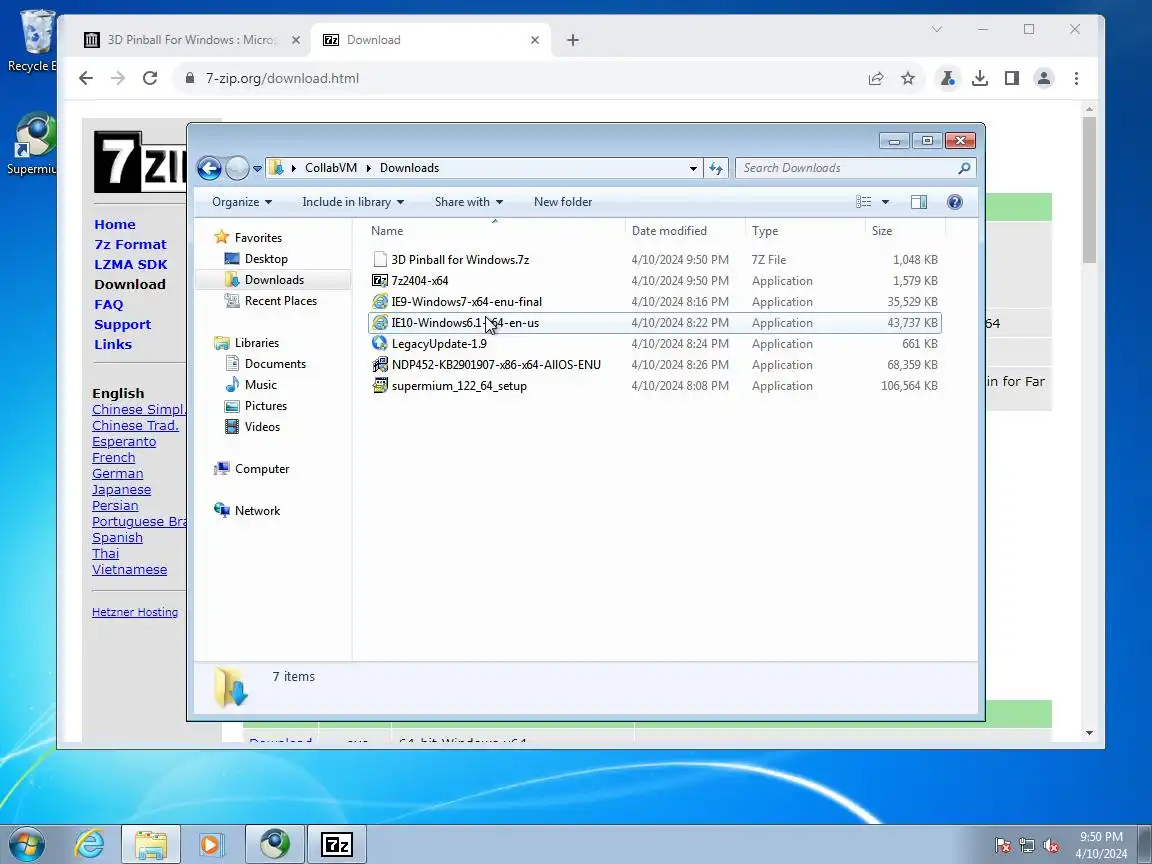Select the supermium_122_64_setup icon
The width and height of the screenshot is (1152, 864).
tap(380, 385)
